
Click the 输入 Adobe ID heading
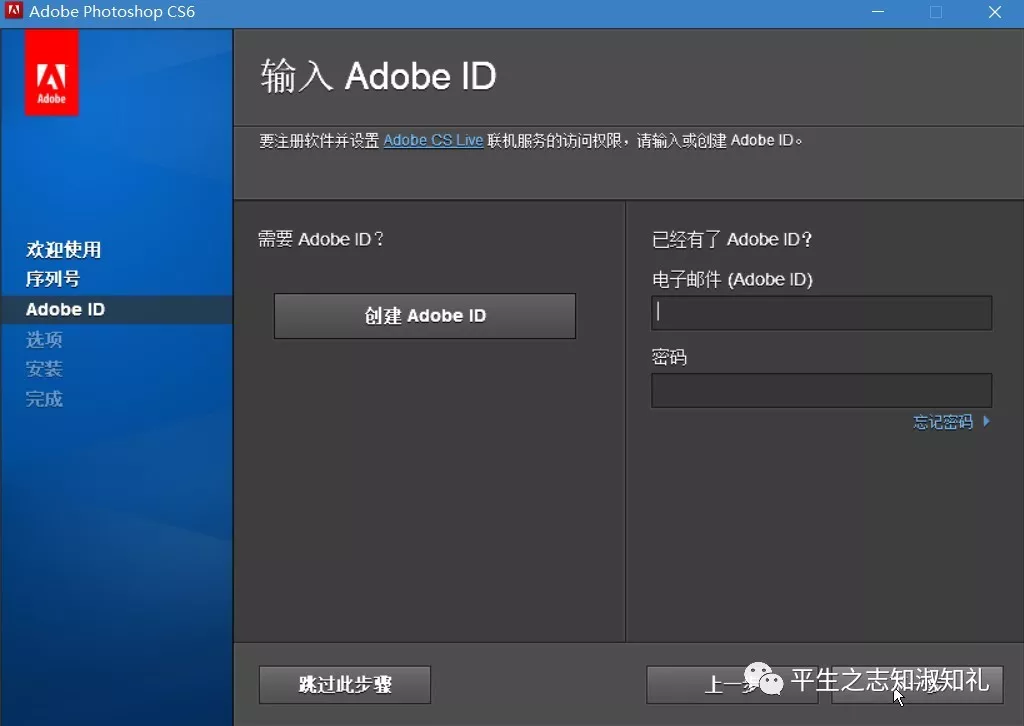tap(378, 76)
